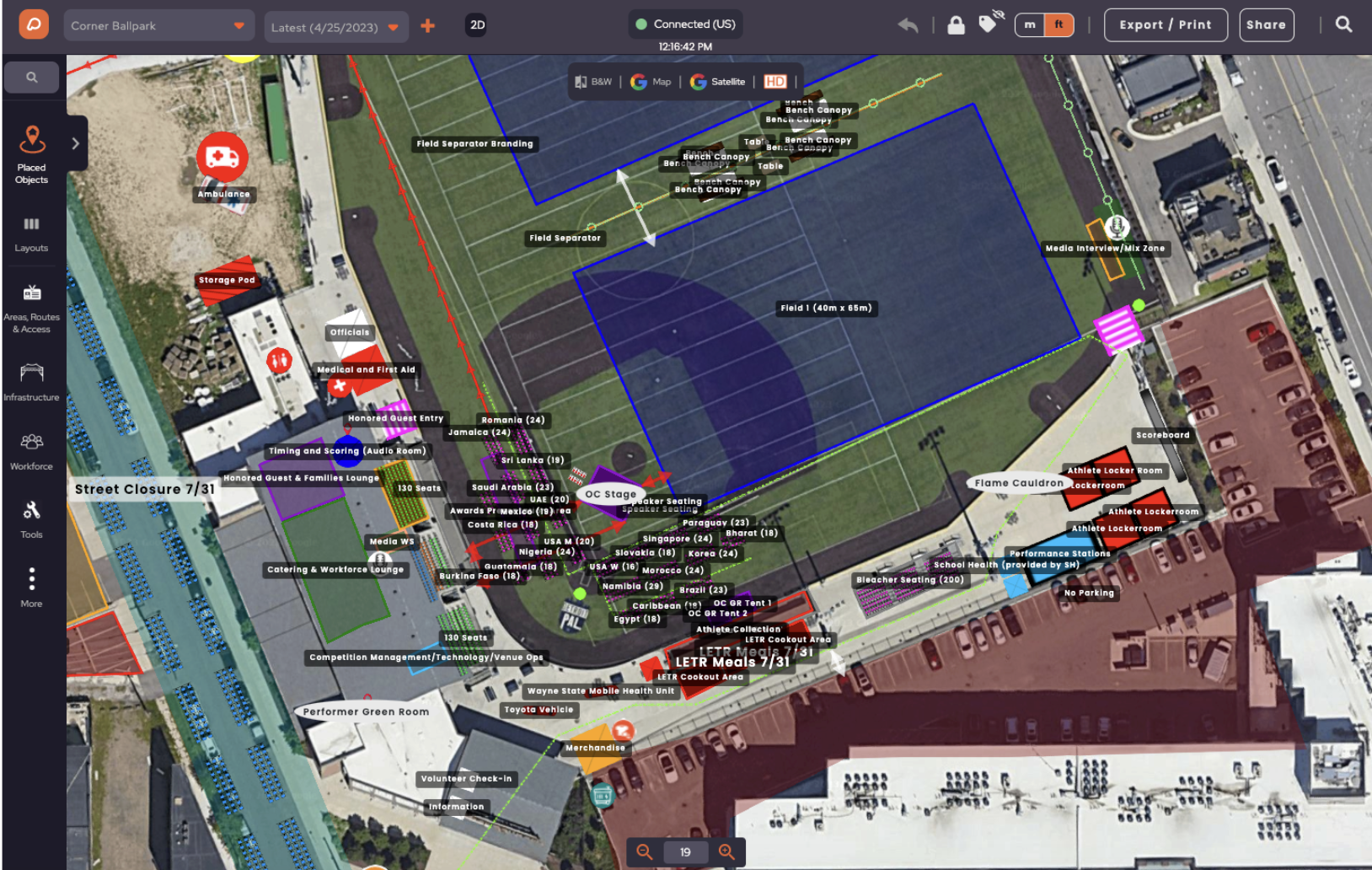The height and width of the screenshot is (870, 1372).
Task: Switch to Satellite map view
Action: (x=717, y=81)
